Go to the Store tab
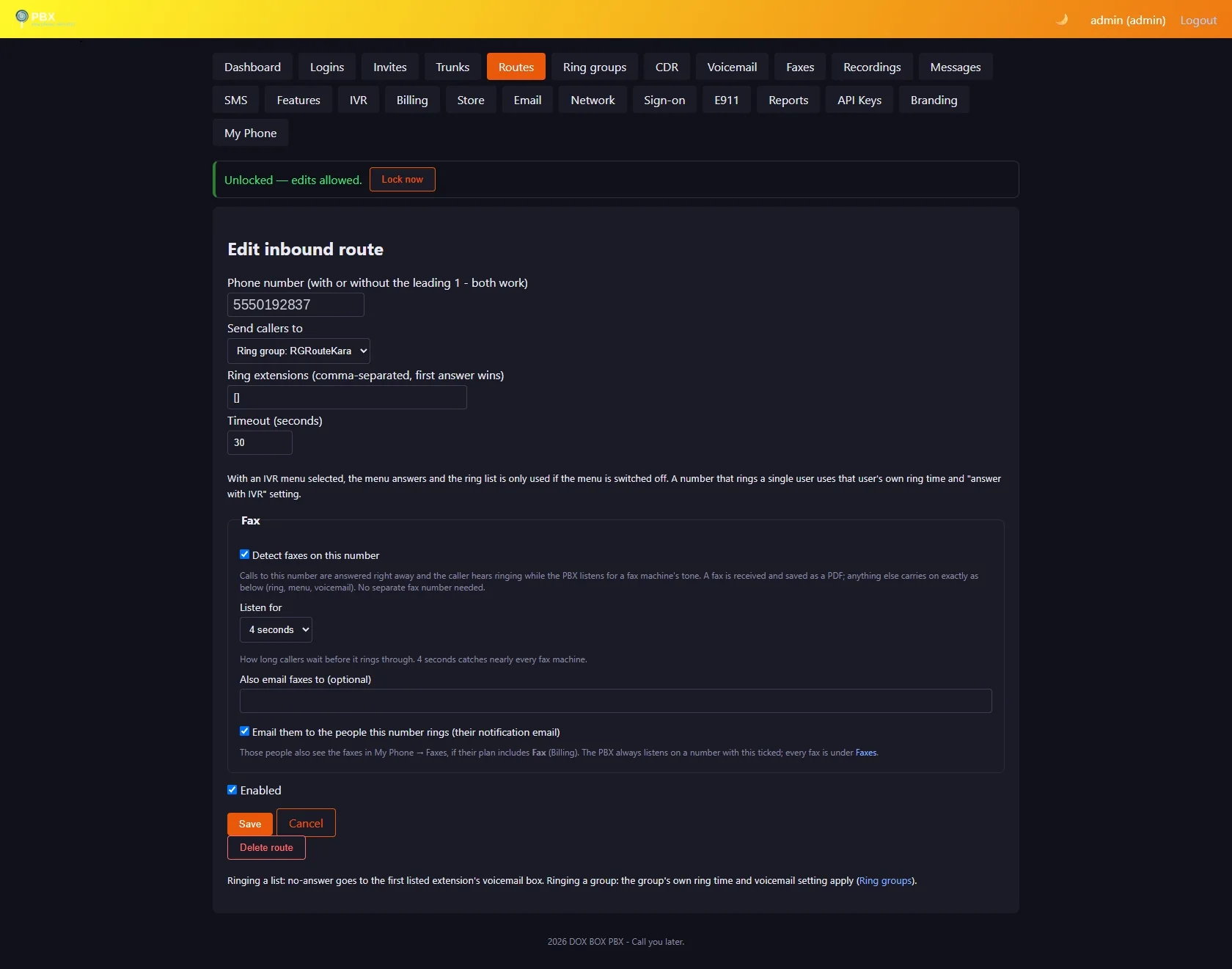 pos(471,100)
